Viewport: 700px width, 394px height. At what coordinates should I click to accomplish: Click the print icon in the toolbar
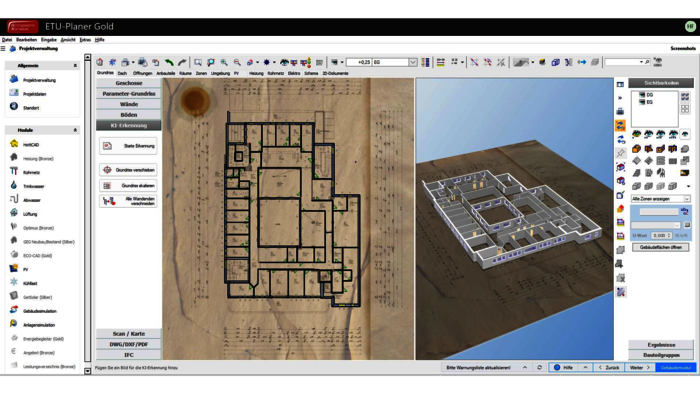pos(125,62)
